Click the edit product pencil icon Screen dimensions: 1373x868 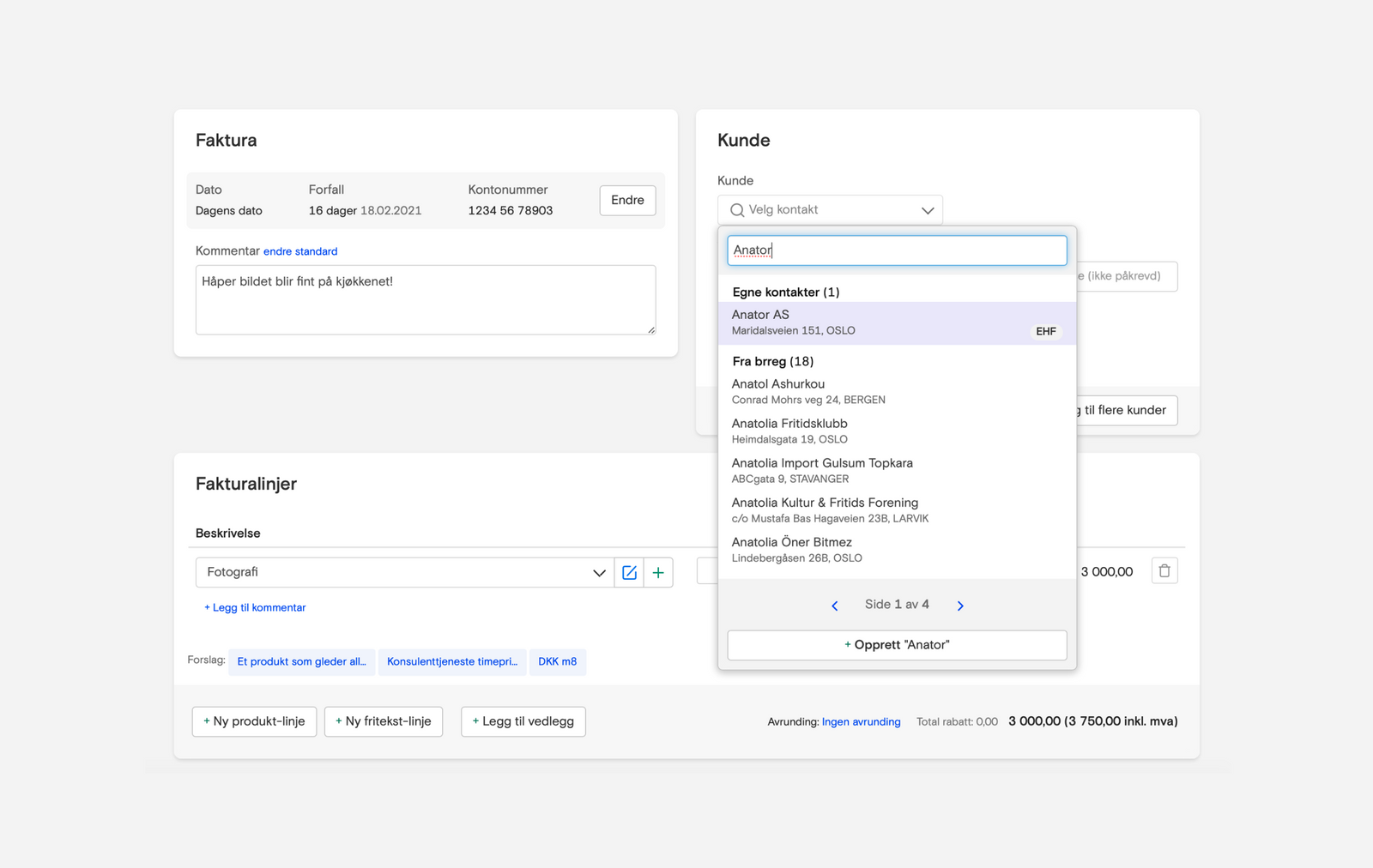tap(629, 573)
